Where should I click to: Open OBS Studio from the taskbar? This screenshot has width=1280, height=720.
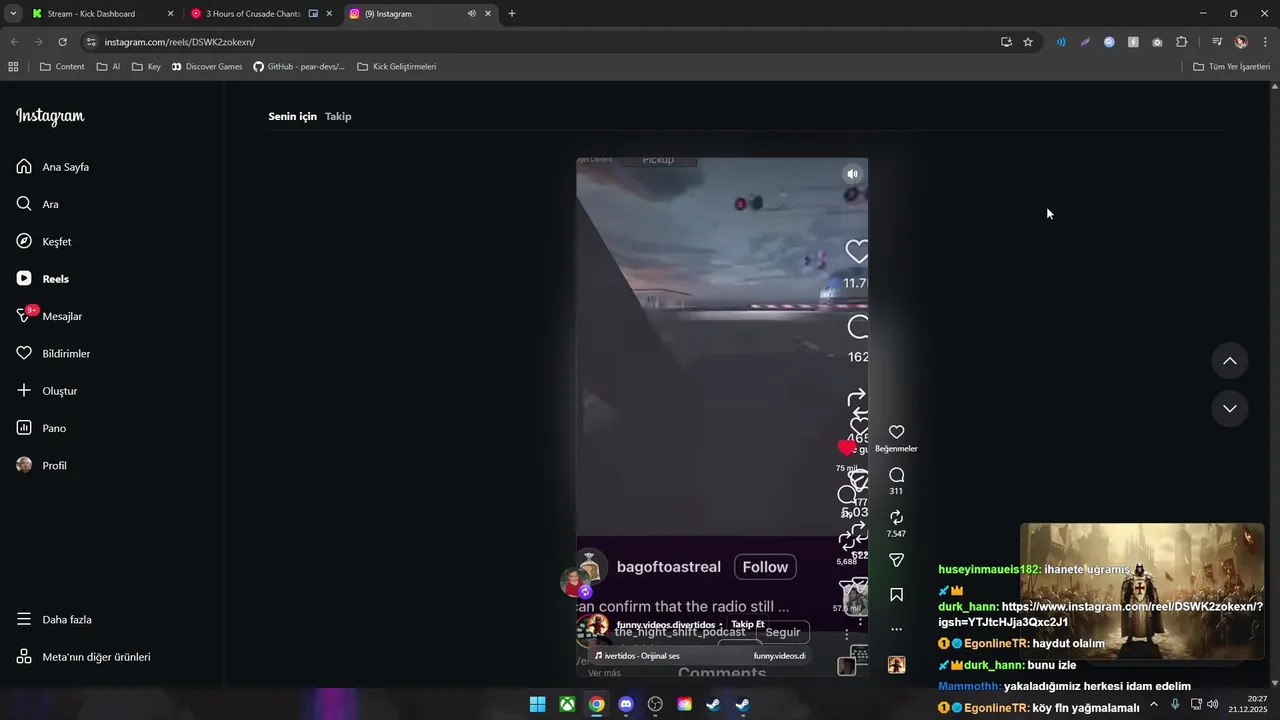[655, 704]
